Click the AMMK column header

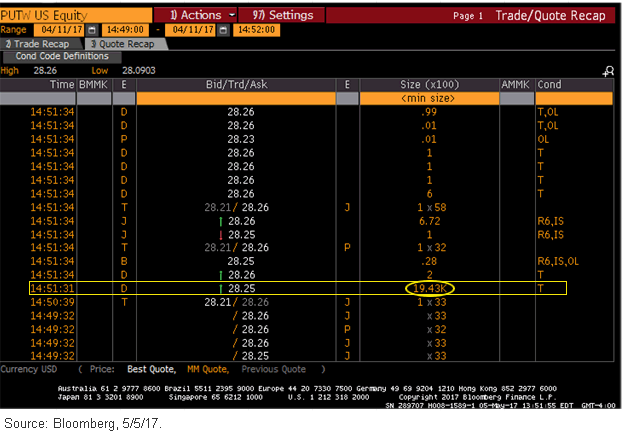(515, 85)
